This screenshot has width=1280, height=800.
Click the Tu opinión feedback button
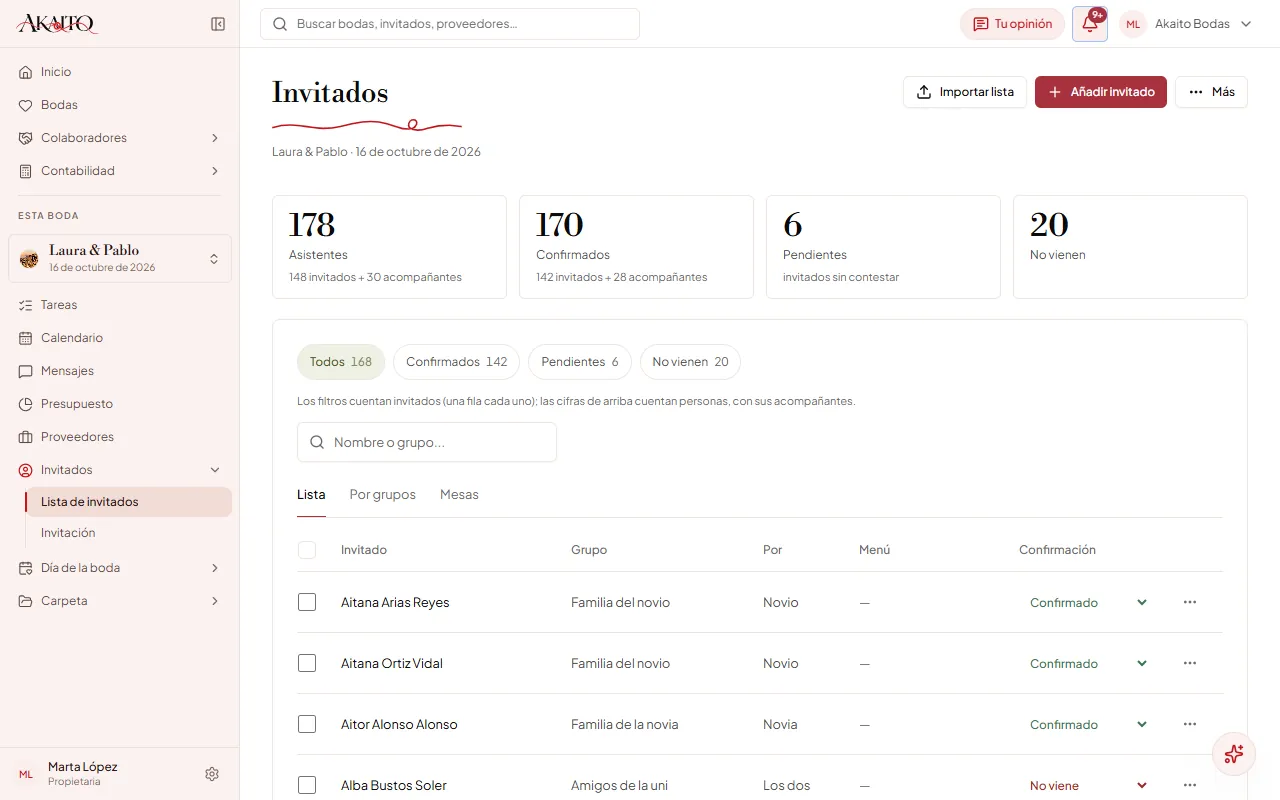1012,24
